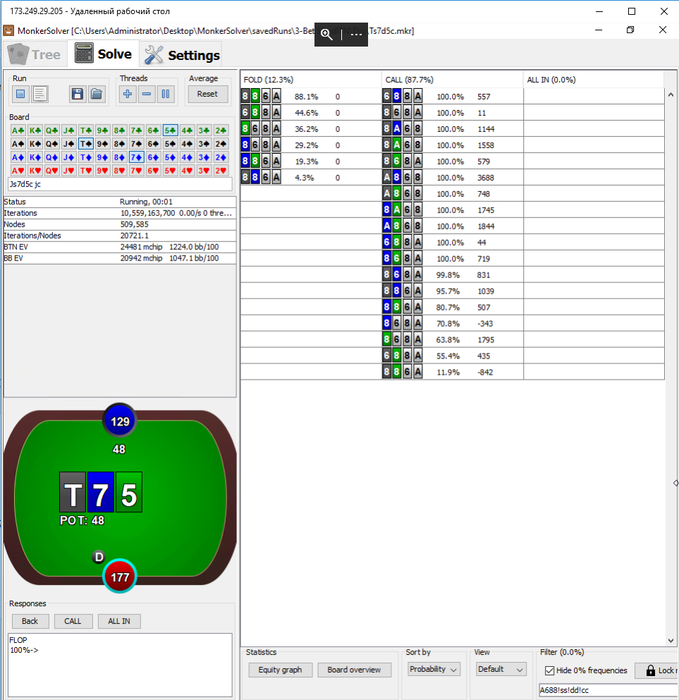This screenshot has width=679, height=700.
Task: Uncheck Hide 0% frequencies checkbox
Action: coord(550,671)
